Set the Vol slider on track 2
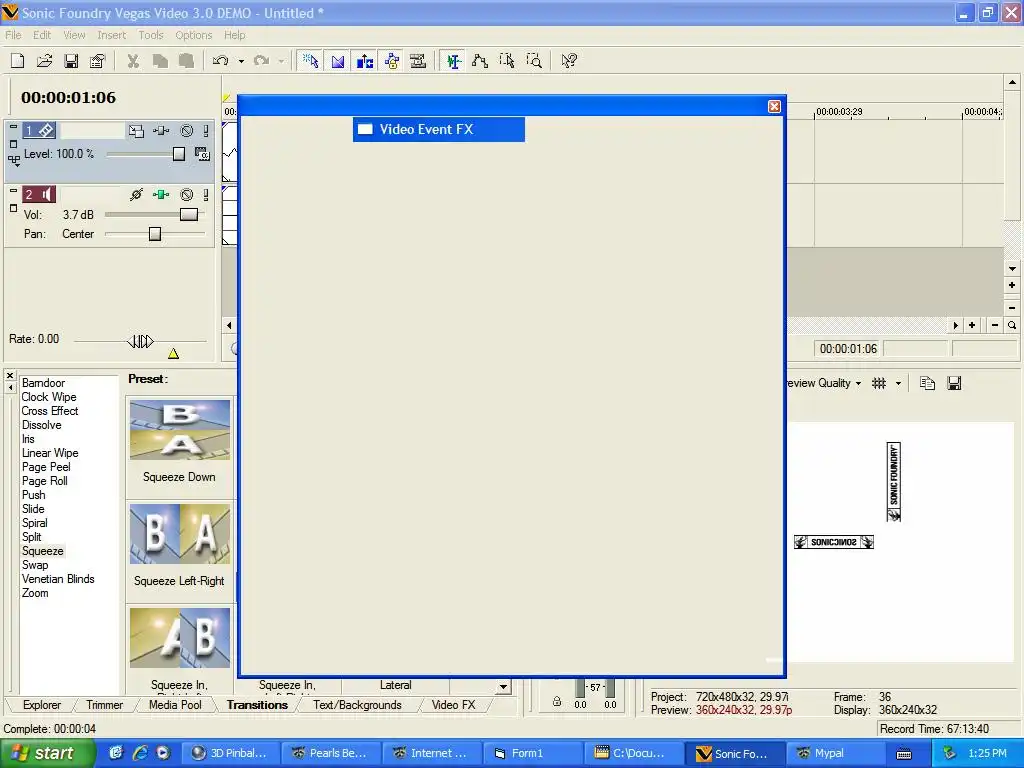1024x768 pixels. click(x=189, y=214)
